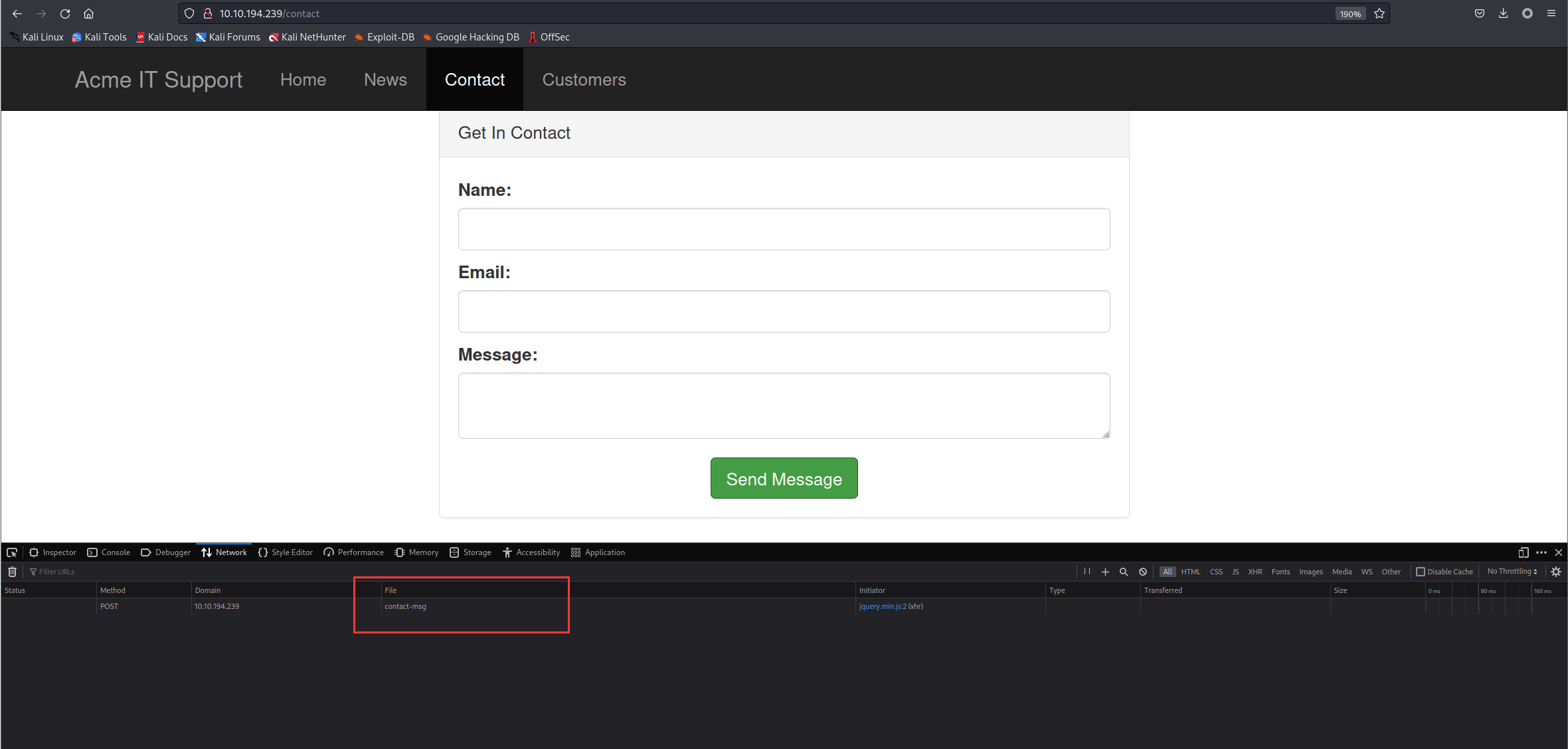Screen dimensions: 1568x749
Task: Open the Storage tab
Action: click(x=470, y=552)
